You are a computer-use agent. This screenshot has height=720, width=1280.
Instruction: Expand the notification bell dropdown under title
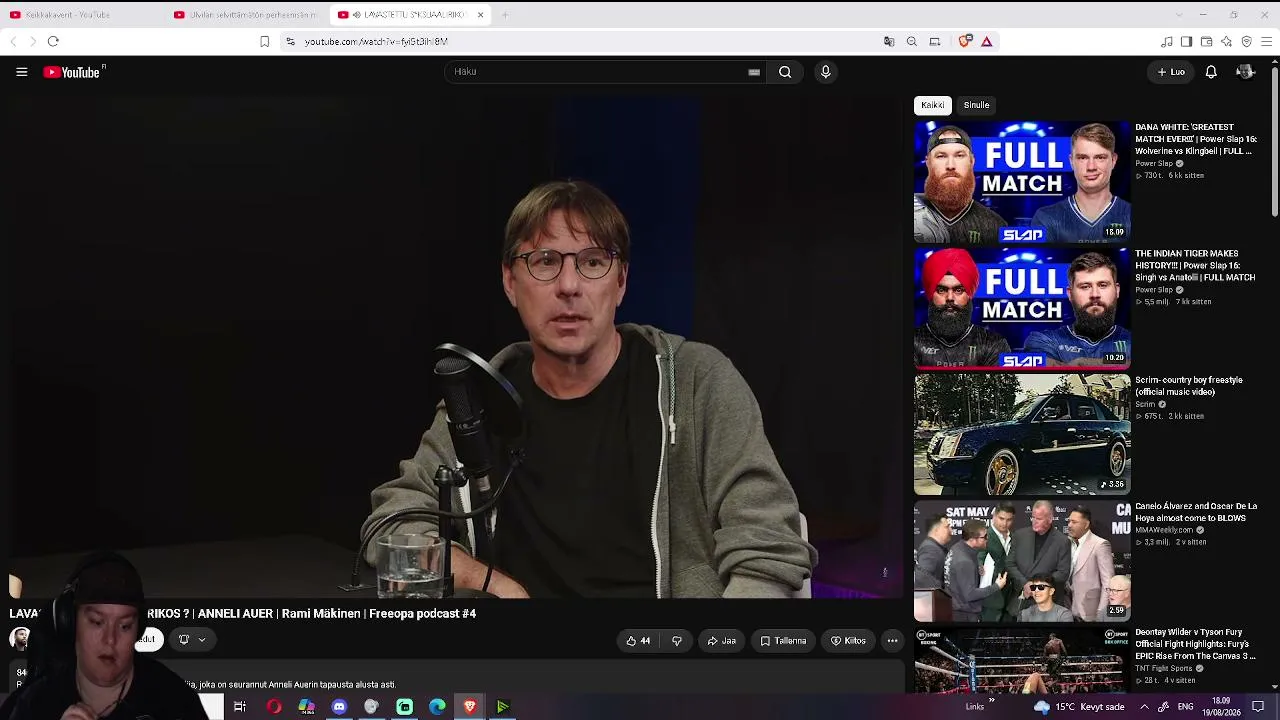[x=190, y=640]
